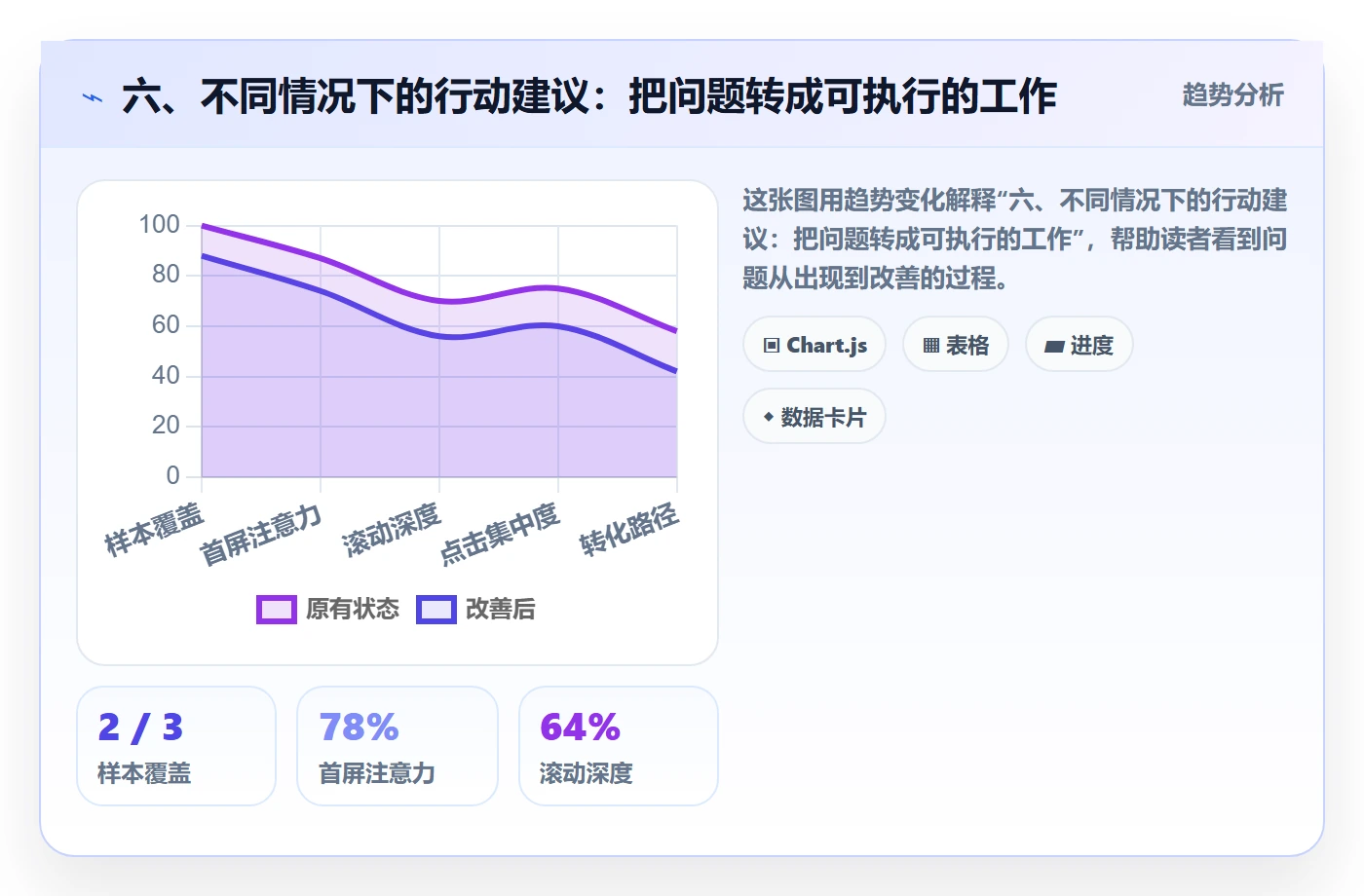Select the 表格 tag chip
1364x896 pixels.
[x=956, y=345]
